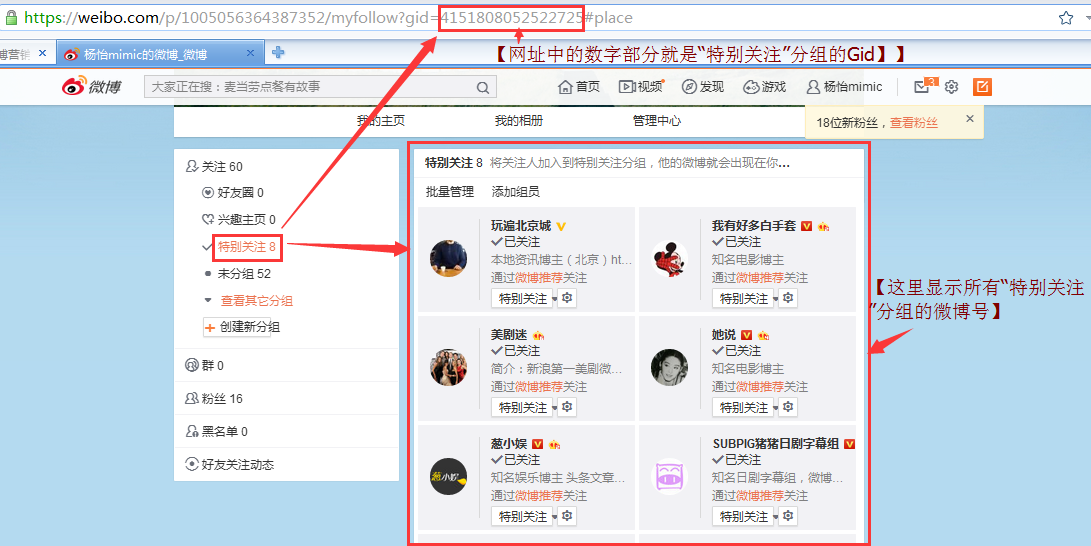The image size is (1091, 546).
Task: Select 特别关注 8 group
Action: click(x=247, y=246)
